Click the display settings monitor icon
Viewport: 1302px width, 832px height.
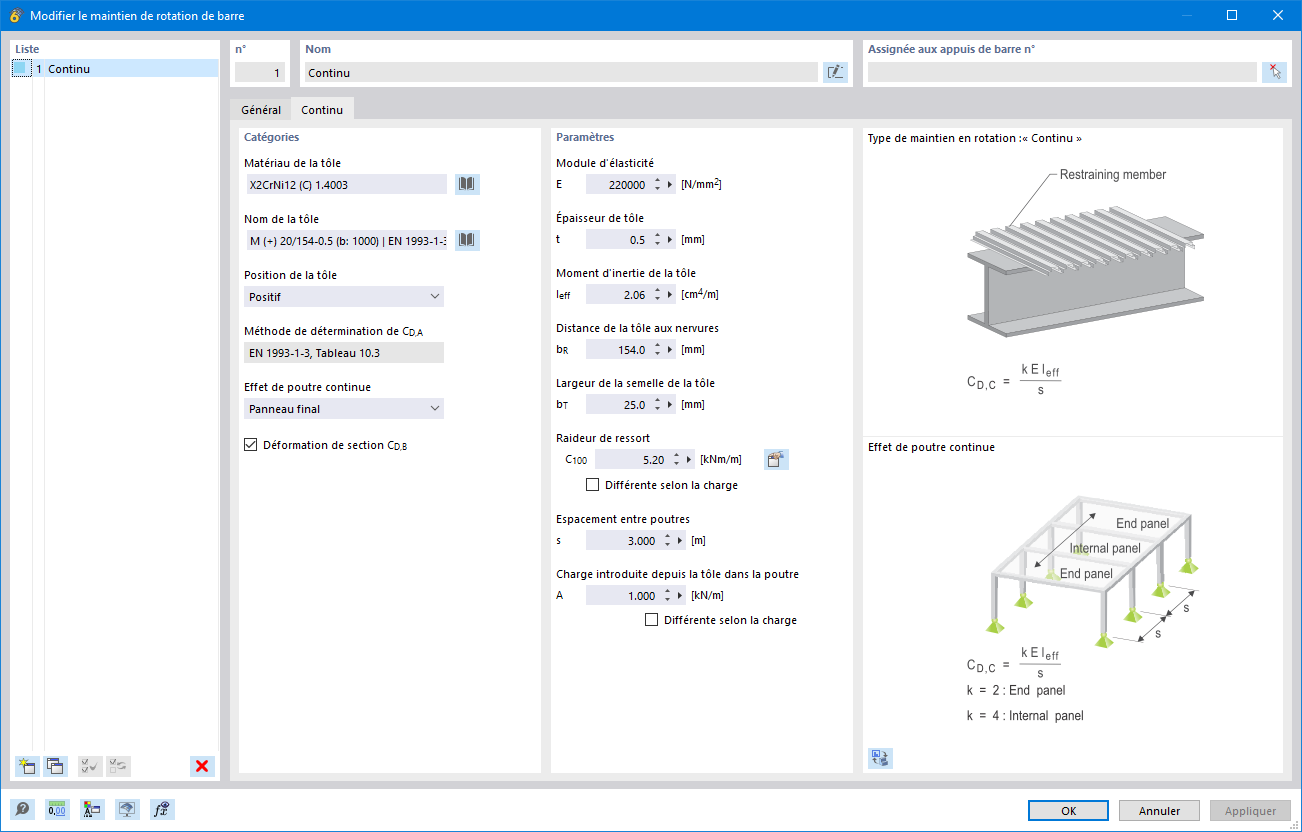pos(127,810)
